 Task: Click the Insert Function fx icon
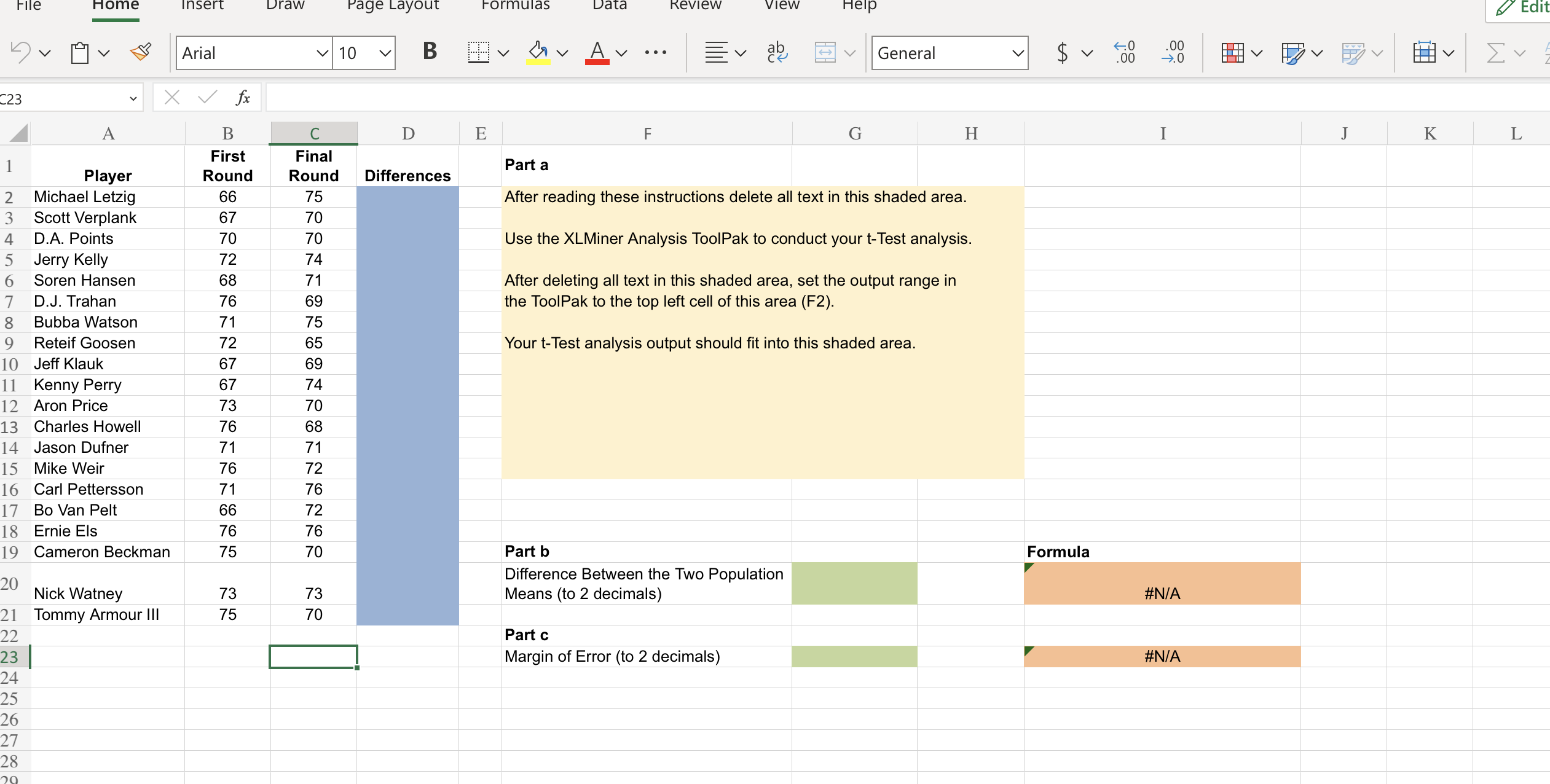[243, 98]
